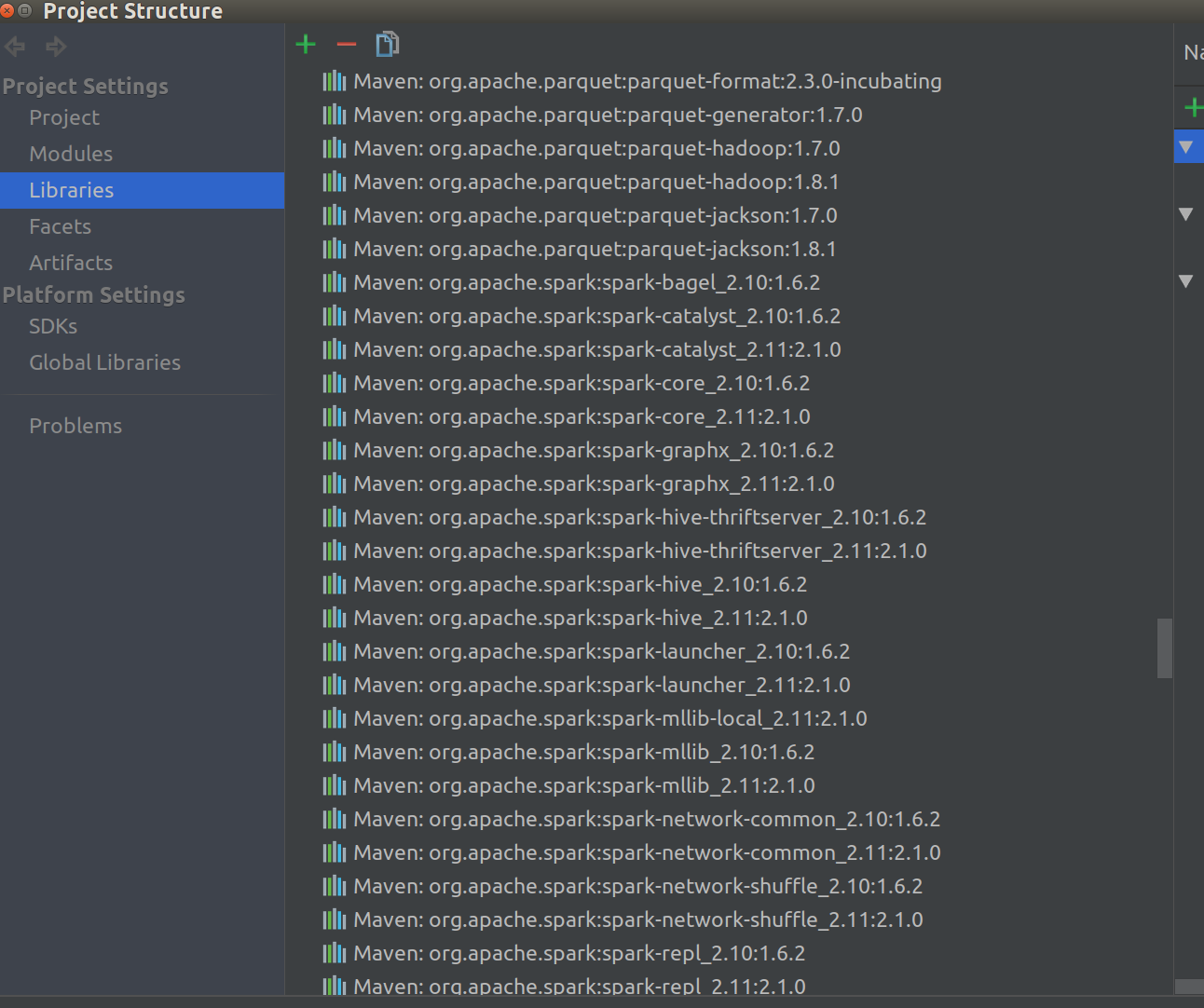The height and width of the screenshot is (1008, 1204).
Task: Click library icon beside parquet-generator:1.7.0
Action: tap(335, 115)
